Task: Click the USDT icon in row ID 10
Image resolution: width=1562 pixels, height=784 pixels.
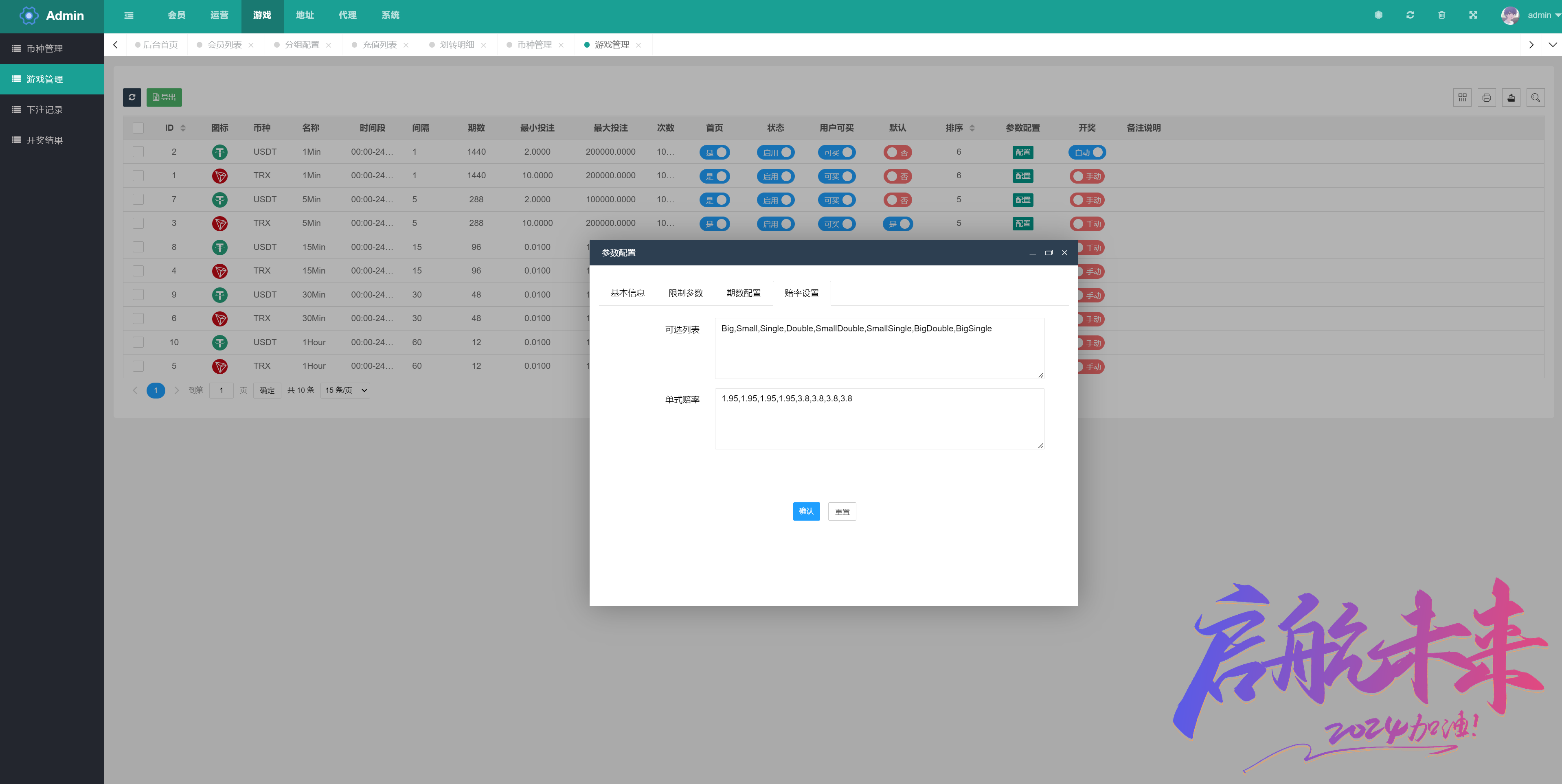Action: click(x=219, y=343)
